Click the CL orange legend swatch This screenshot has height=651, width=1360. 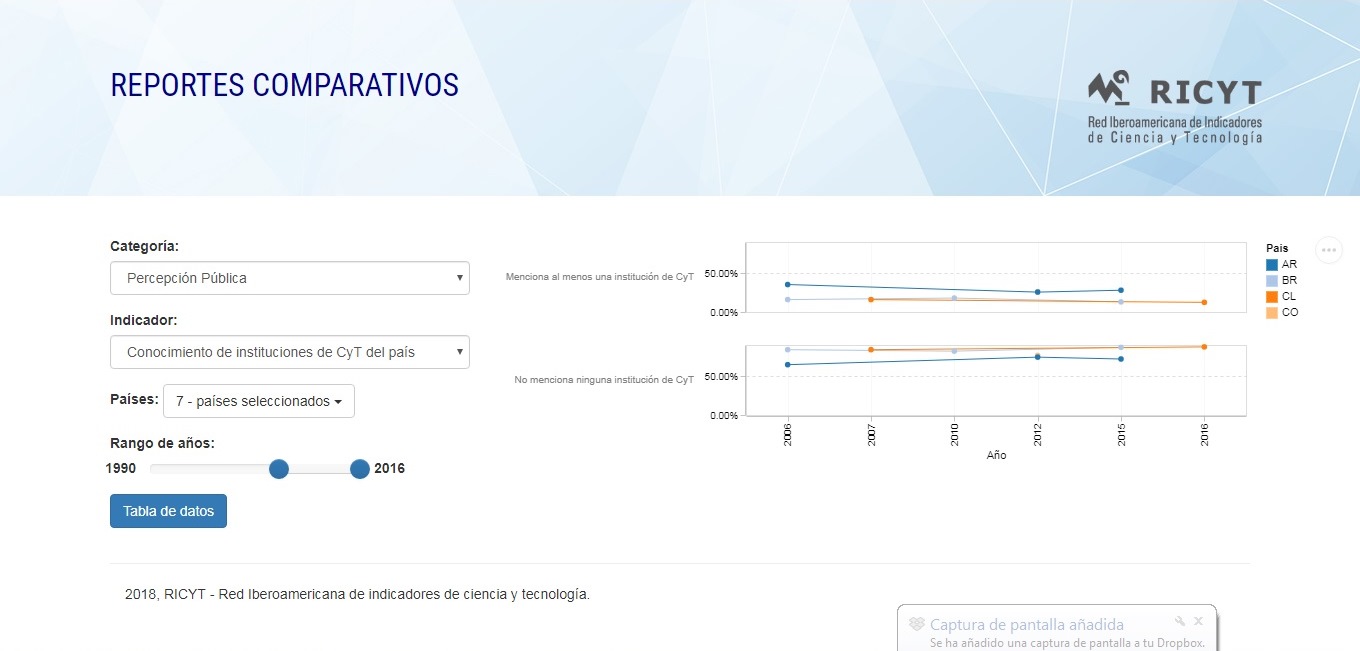[1272, 296]
